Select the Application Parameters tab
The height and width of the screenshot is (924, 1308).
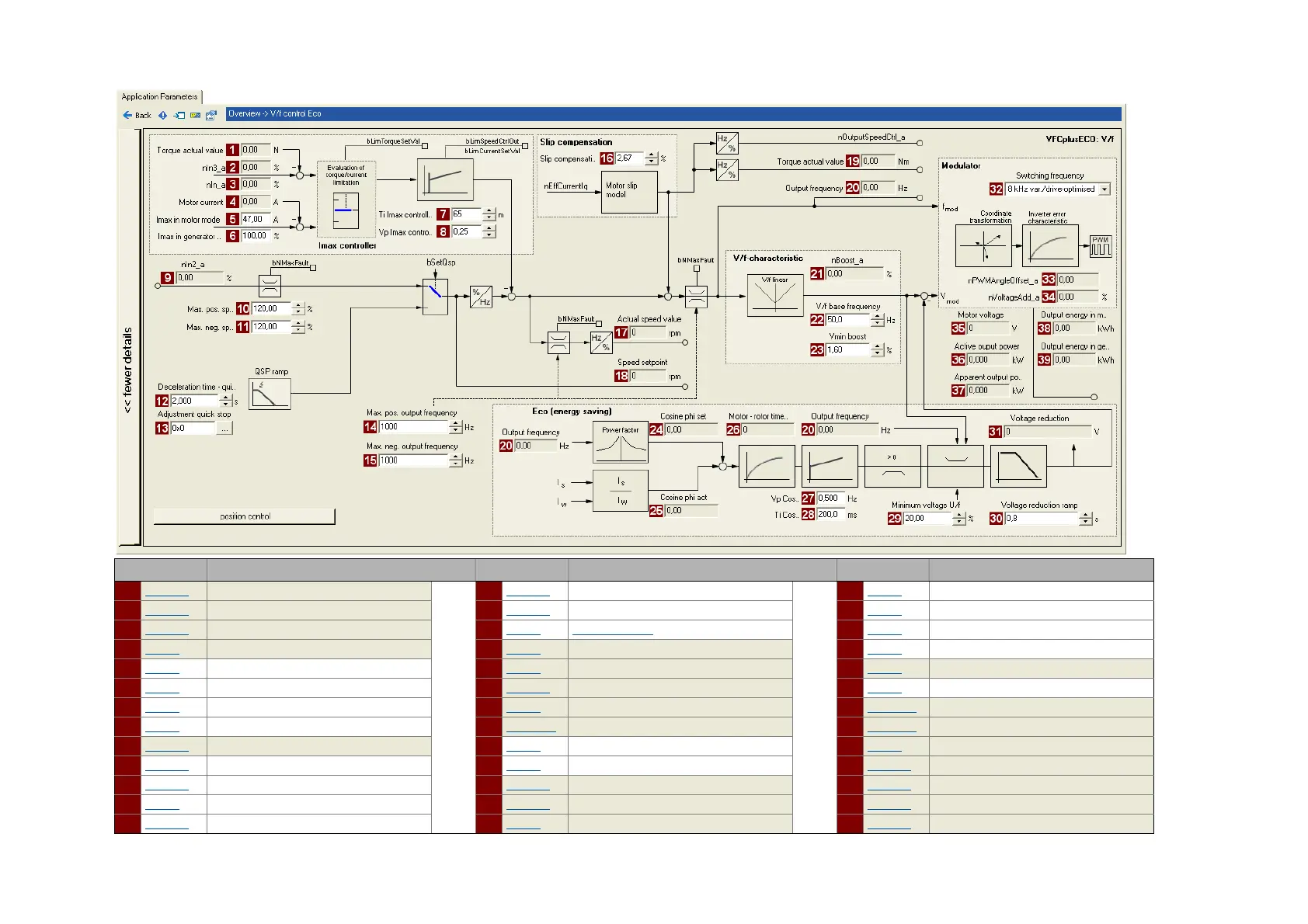(159, 97)
